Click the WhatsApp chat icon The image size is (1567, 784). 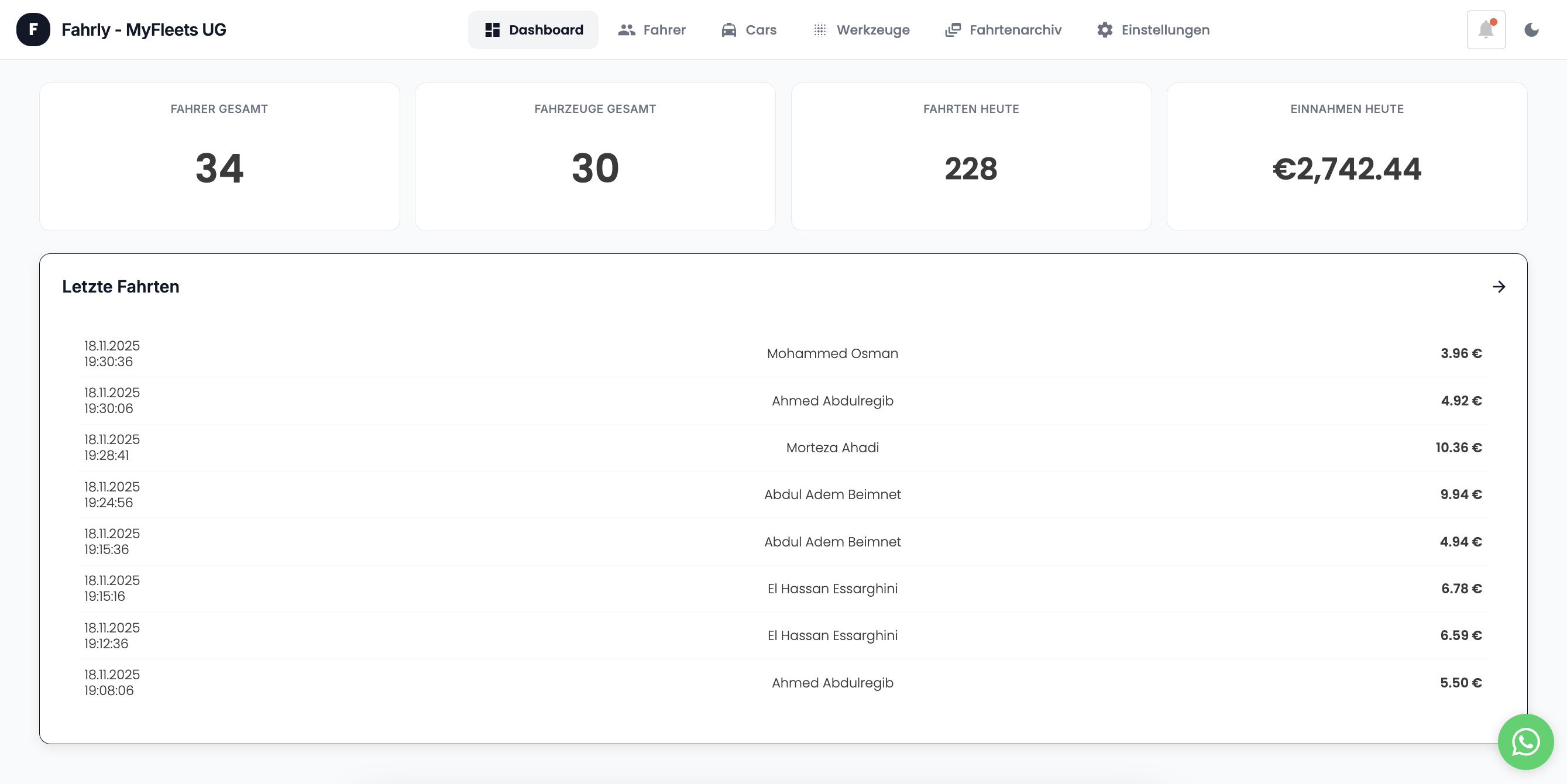click(1525, 741)
